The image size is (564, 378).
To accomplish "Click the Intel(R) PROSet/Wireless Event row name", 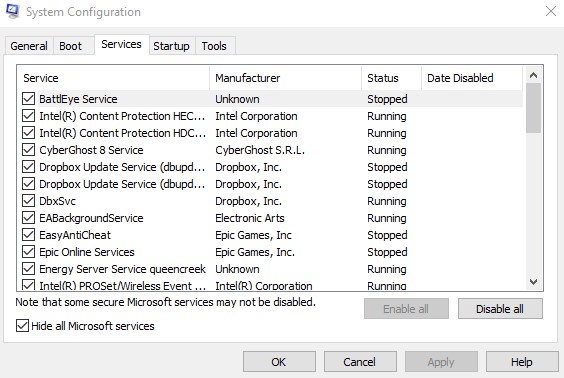I will pyautogui.click(x=122, y=286).
